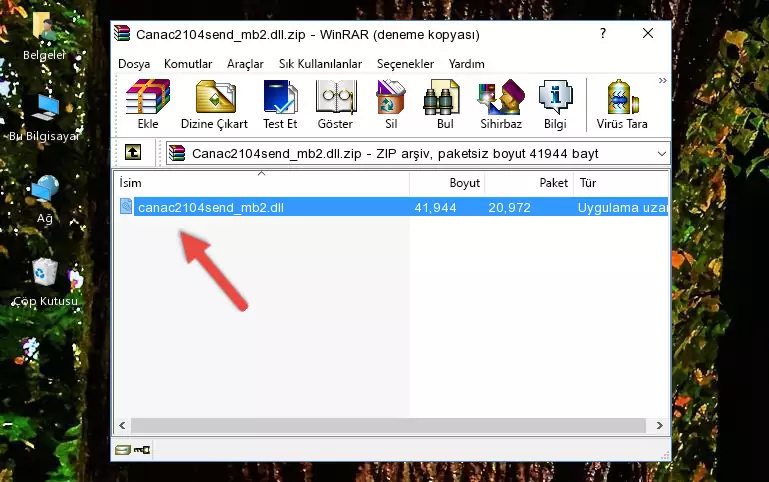Go up one folder level
This screenshot has width=769, height=482.
133,152
